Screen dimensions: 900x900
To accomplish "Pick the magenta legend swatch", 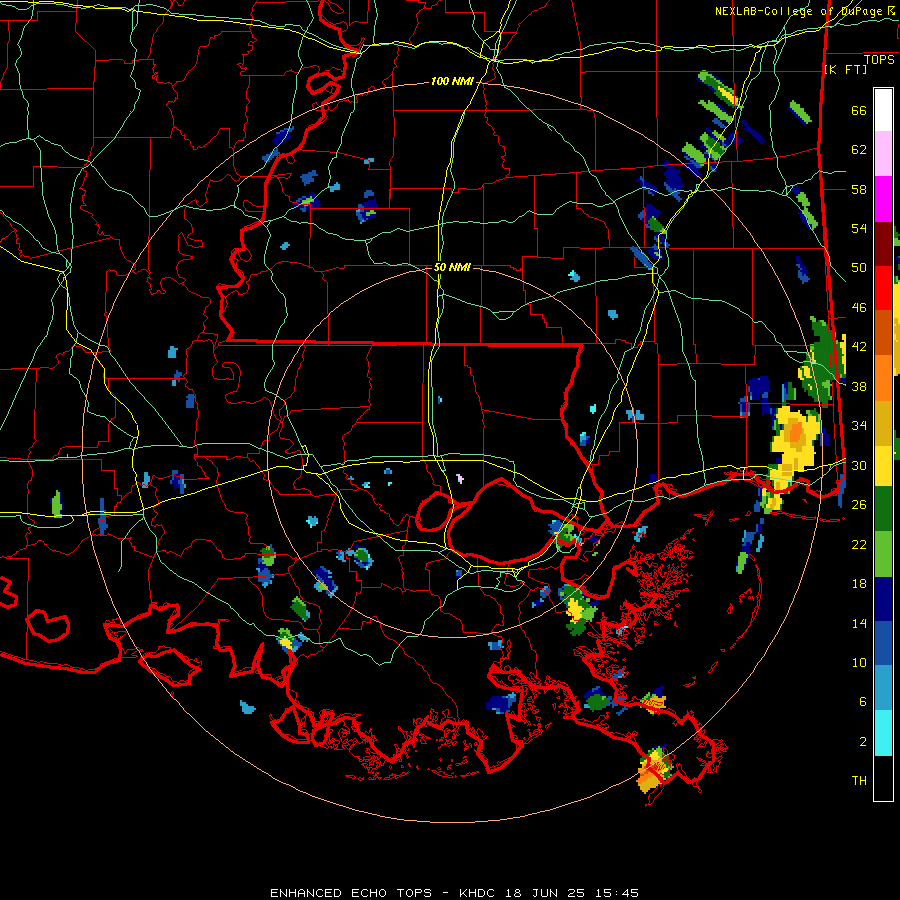I will pyautogui.click(x=883, y=199).
